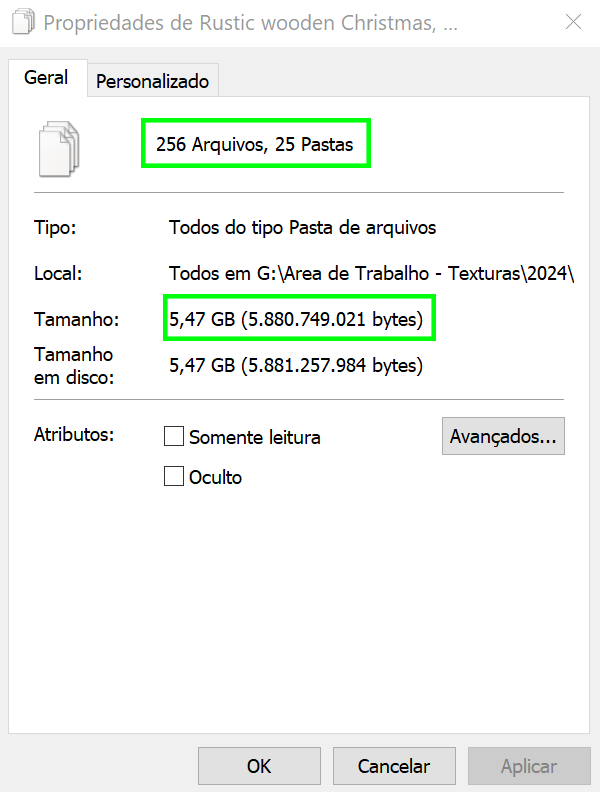Viewport: 600px width, 792px height.
Task: Switch to the Personalizado tab
Action: pyautogui.click(x=153, y=81)
